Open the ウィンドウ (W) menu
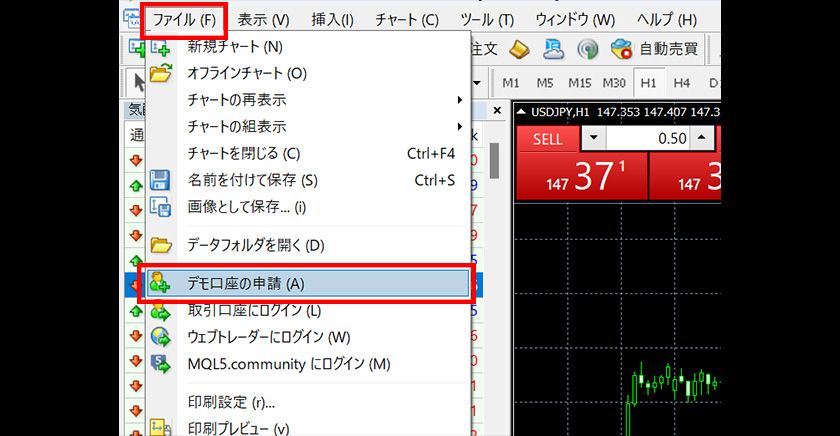Image resolution: width=840 pixels, height=436 pixels. coord(575,20)
